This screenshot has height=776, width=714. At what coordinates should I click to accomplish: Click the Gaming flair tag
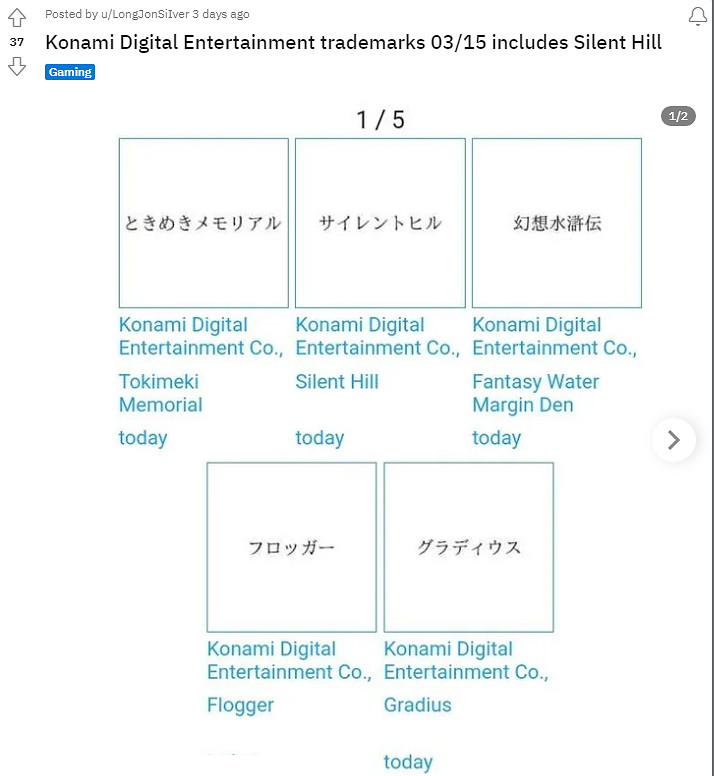tap(70, 72)
